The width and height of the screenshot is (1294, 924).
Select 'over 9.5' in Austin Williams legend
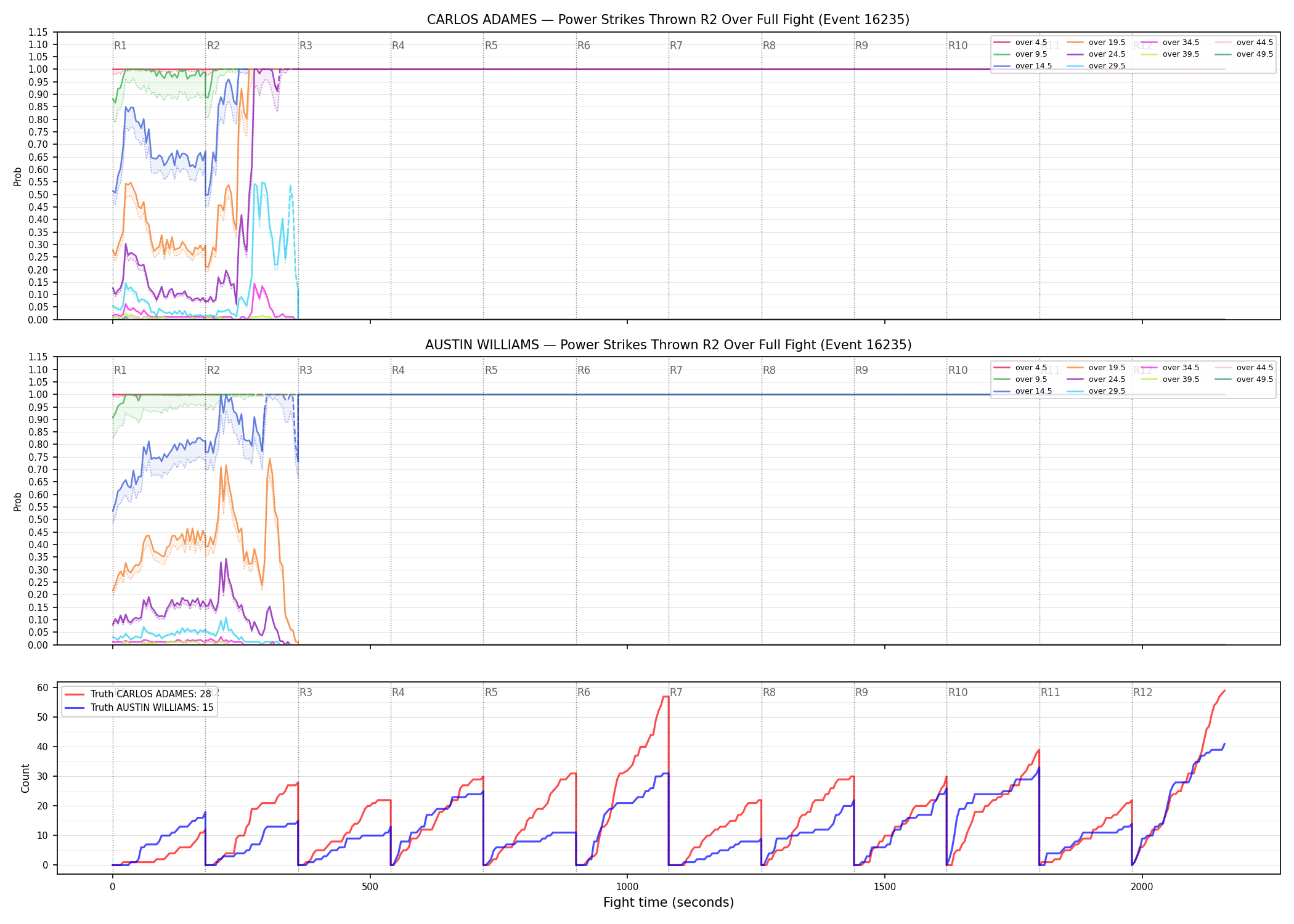click(1020, 379)
